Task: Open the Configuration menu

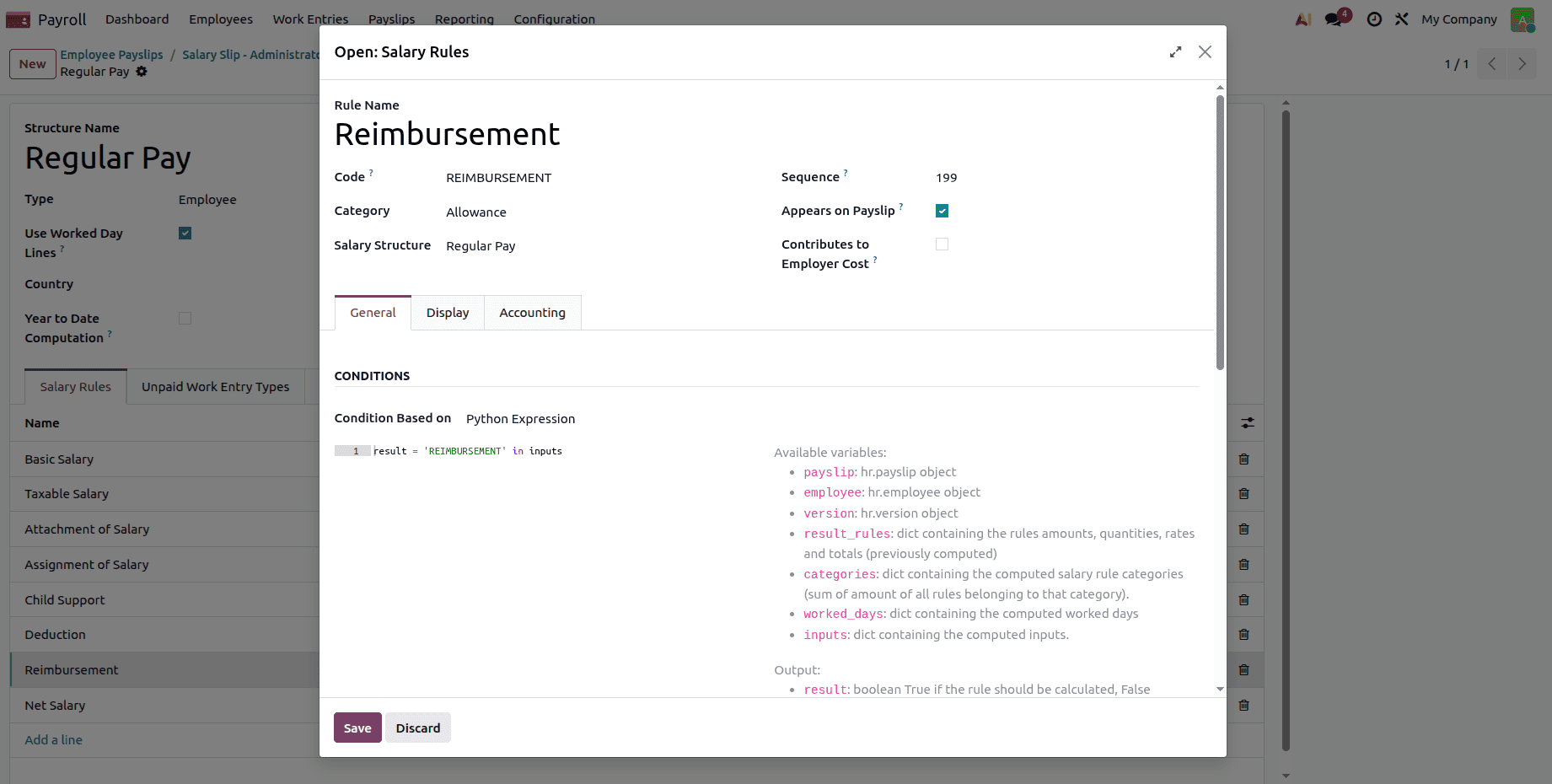Action: click(x=555, y=19)
